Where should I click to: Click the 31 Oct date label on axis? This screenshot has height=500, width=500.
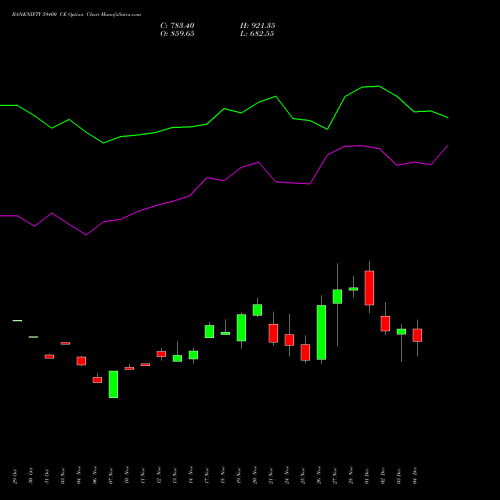[47, 476]
